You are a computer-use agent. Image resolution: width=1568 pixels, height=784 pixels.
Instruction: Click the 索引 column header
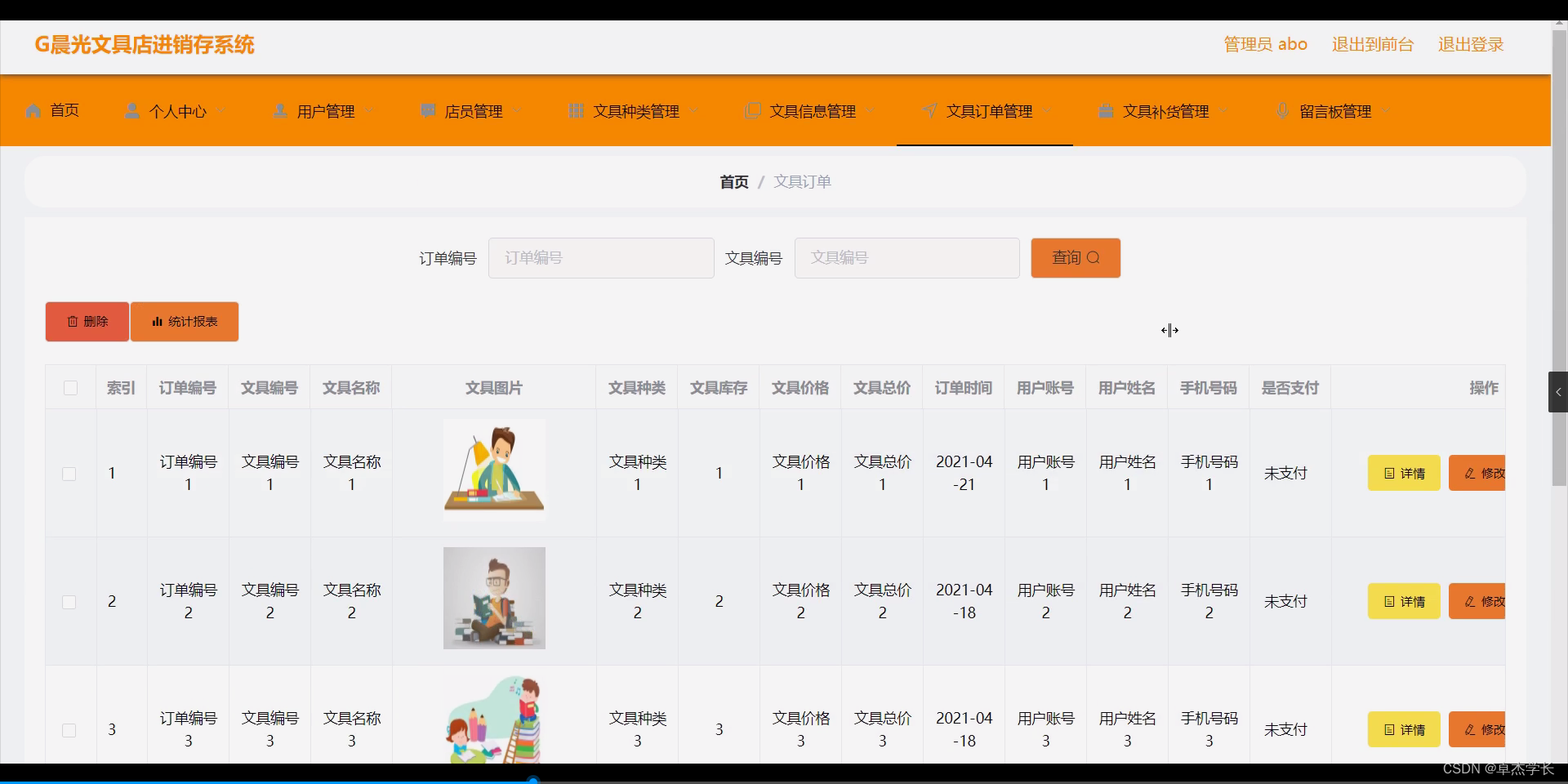121,388
